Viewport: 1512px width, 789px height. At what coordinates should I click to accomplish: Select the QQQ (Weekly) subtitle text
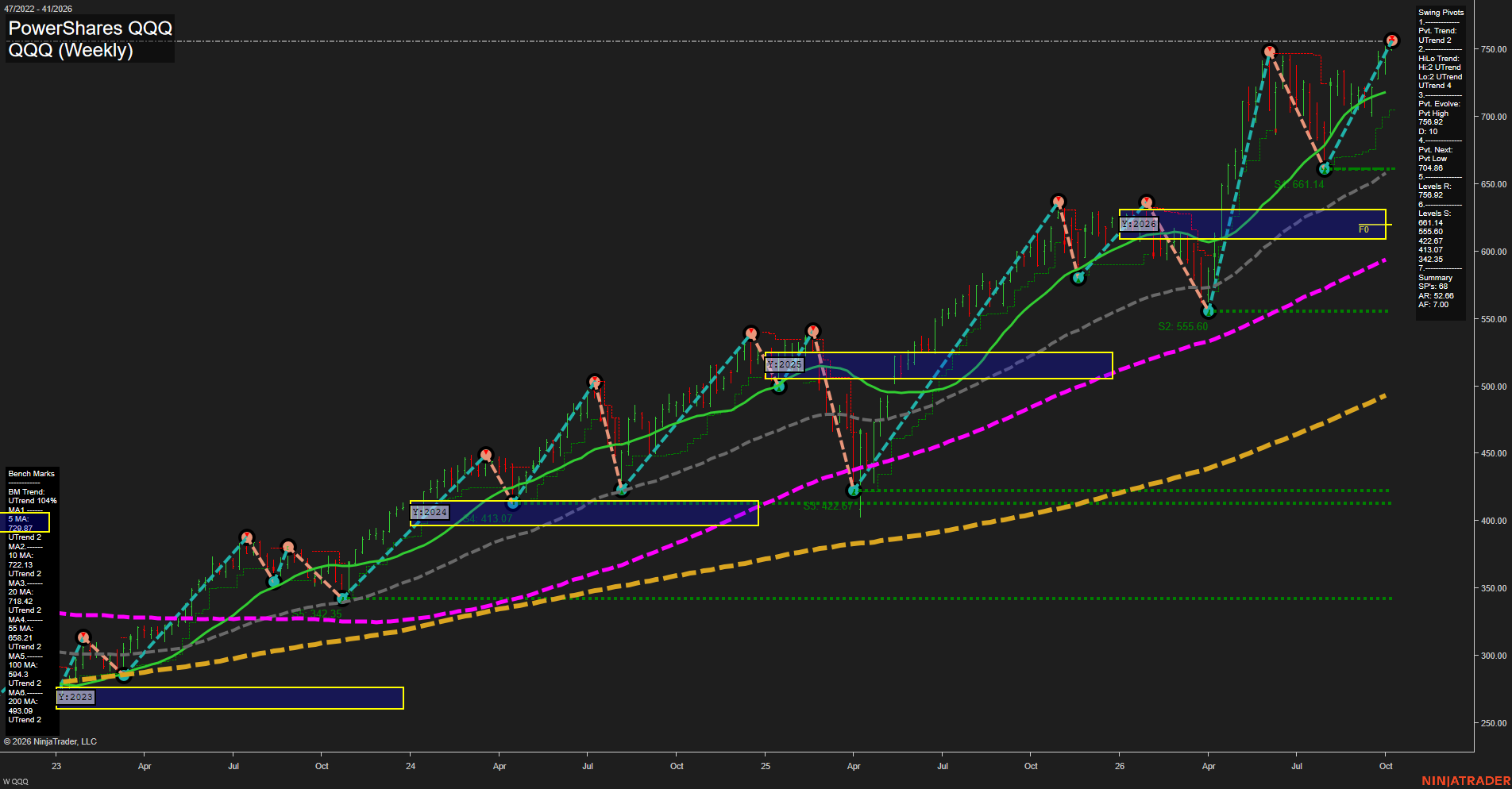[x=71, y=50]
